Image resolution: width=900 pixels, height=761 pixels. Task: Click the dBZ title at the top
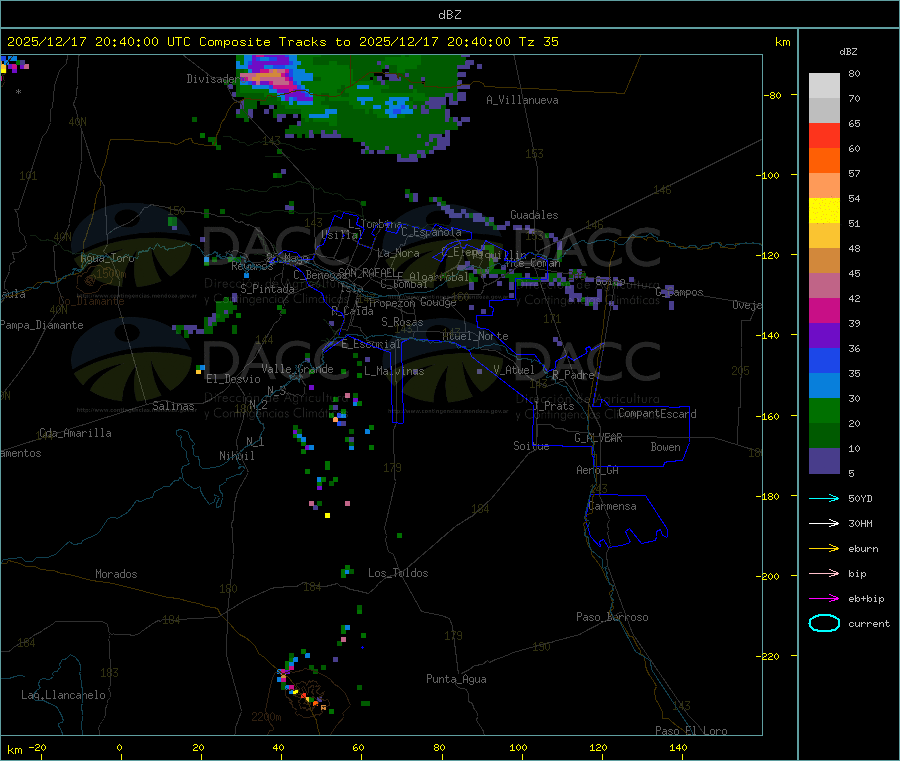pyautogui.click(x=449, y=15)
